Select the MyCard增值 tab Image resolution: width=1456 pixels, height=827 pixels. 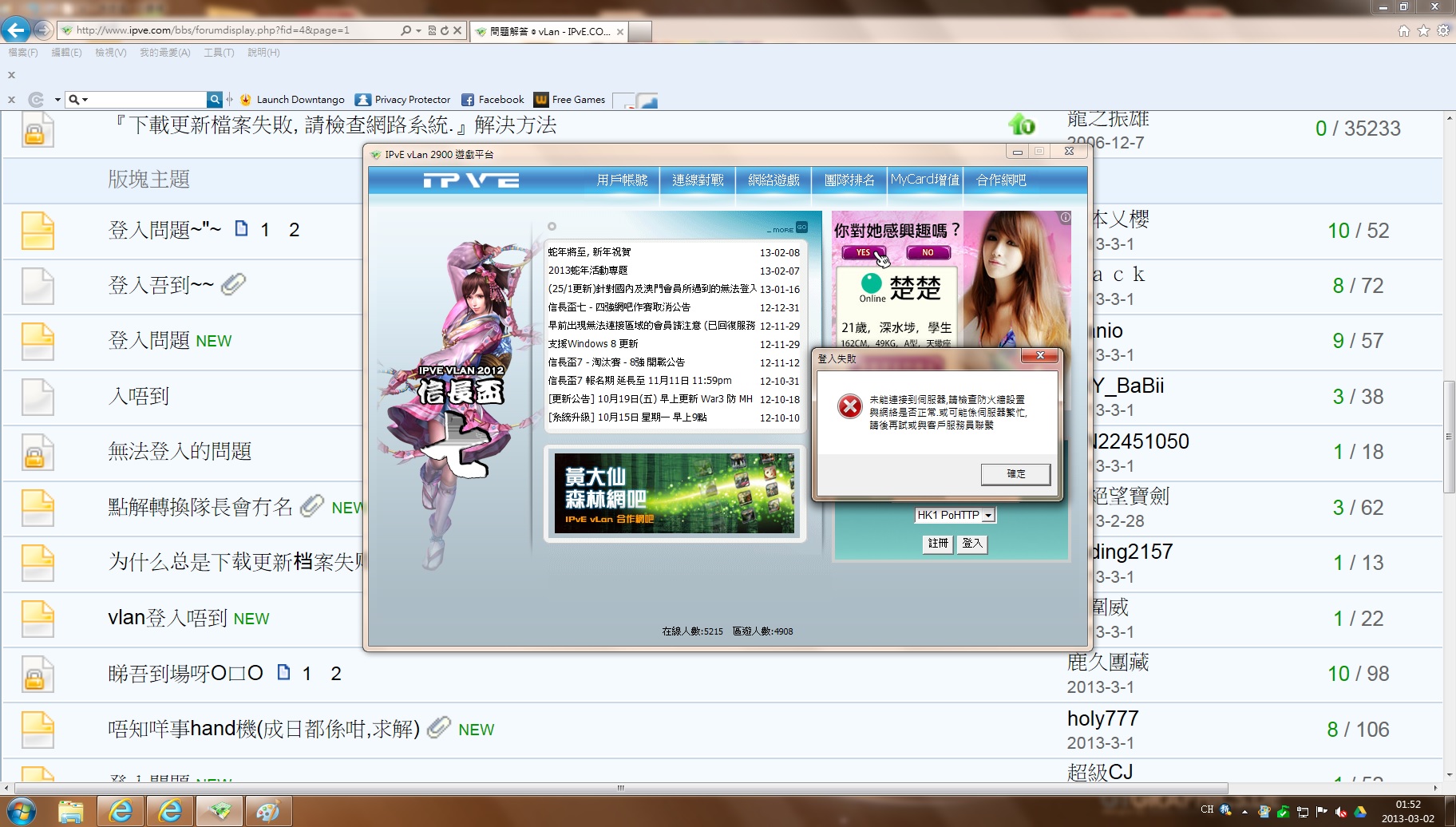click(x=924, y=180)
